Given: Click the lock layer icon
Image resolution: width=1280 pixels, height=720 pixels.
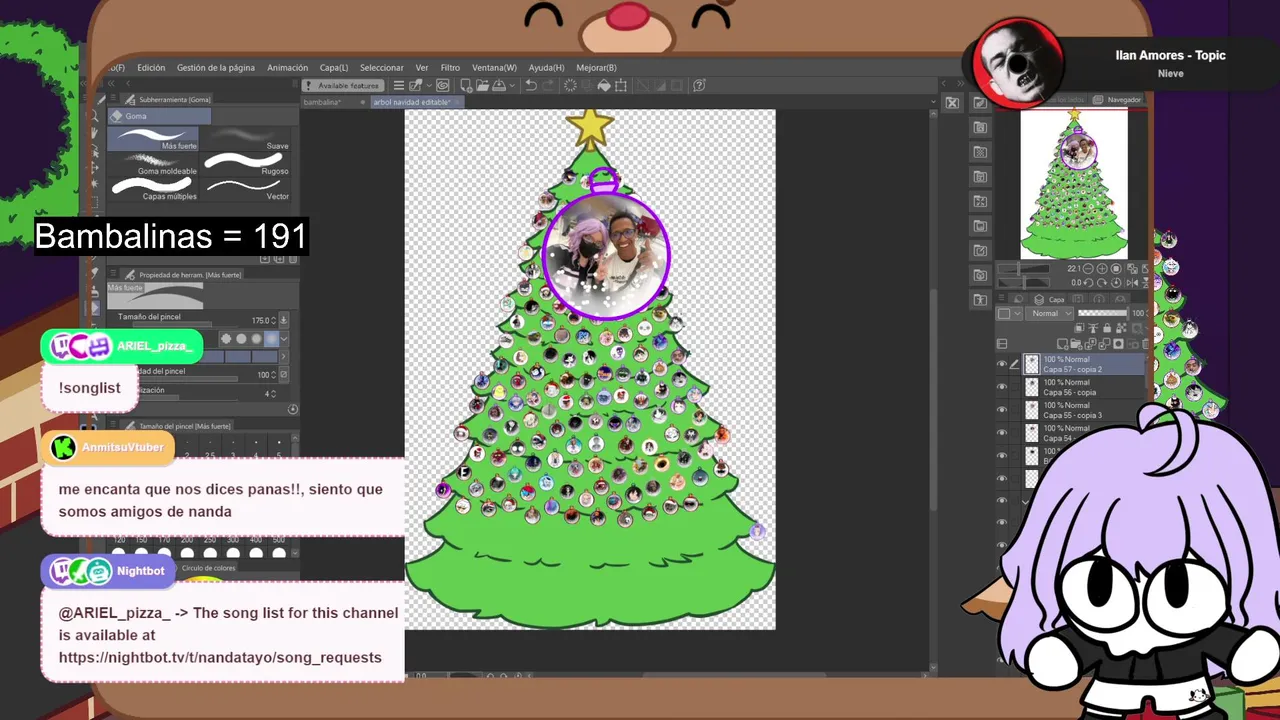Looking at the screenshot, I should [x=1107, y=327].
